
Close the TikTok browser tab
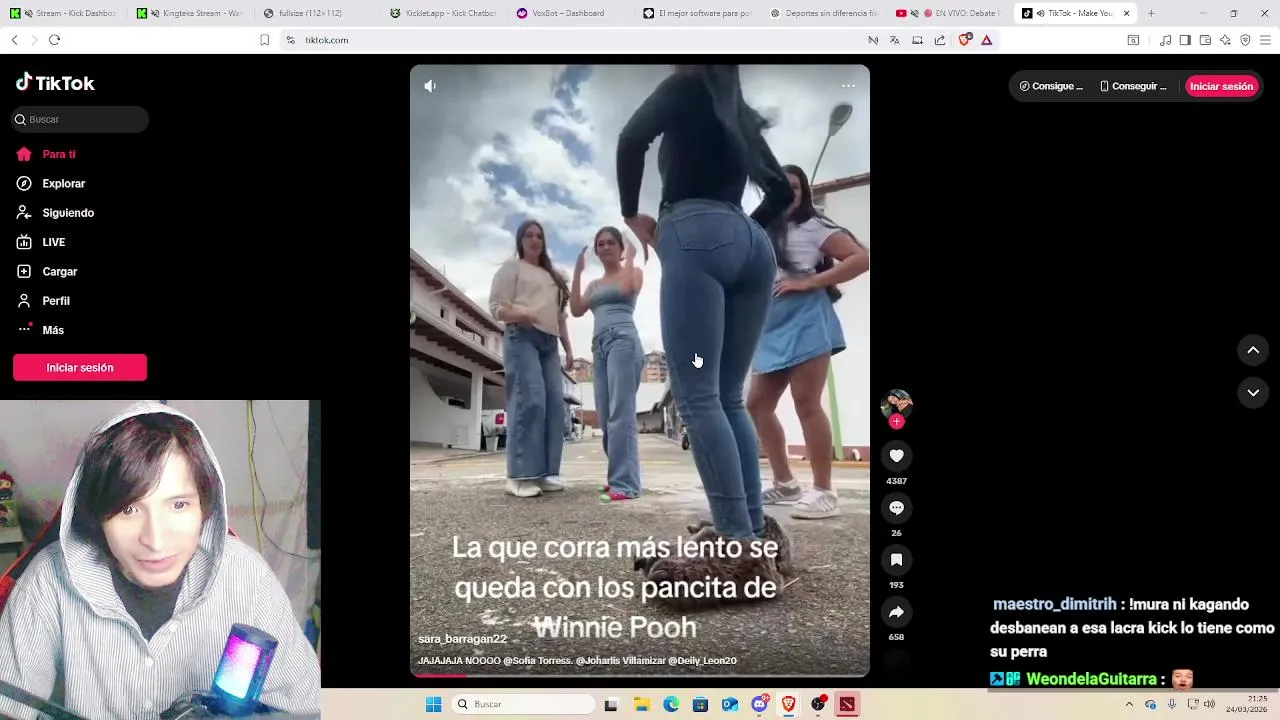coord(1127,13)
